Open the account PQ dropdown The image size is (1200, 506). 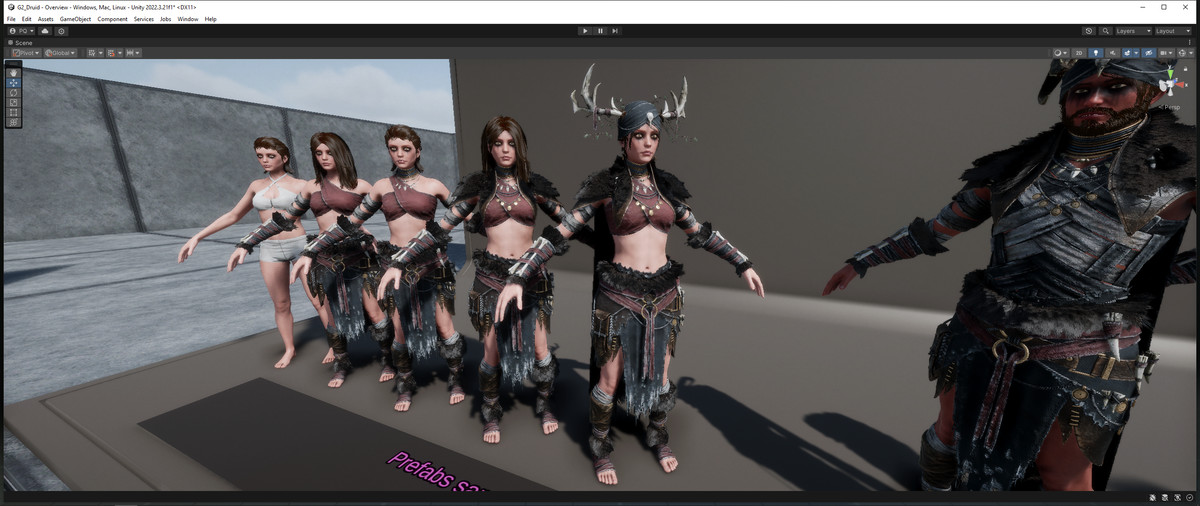pos(22,31)
